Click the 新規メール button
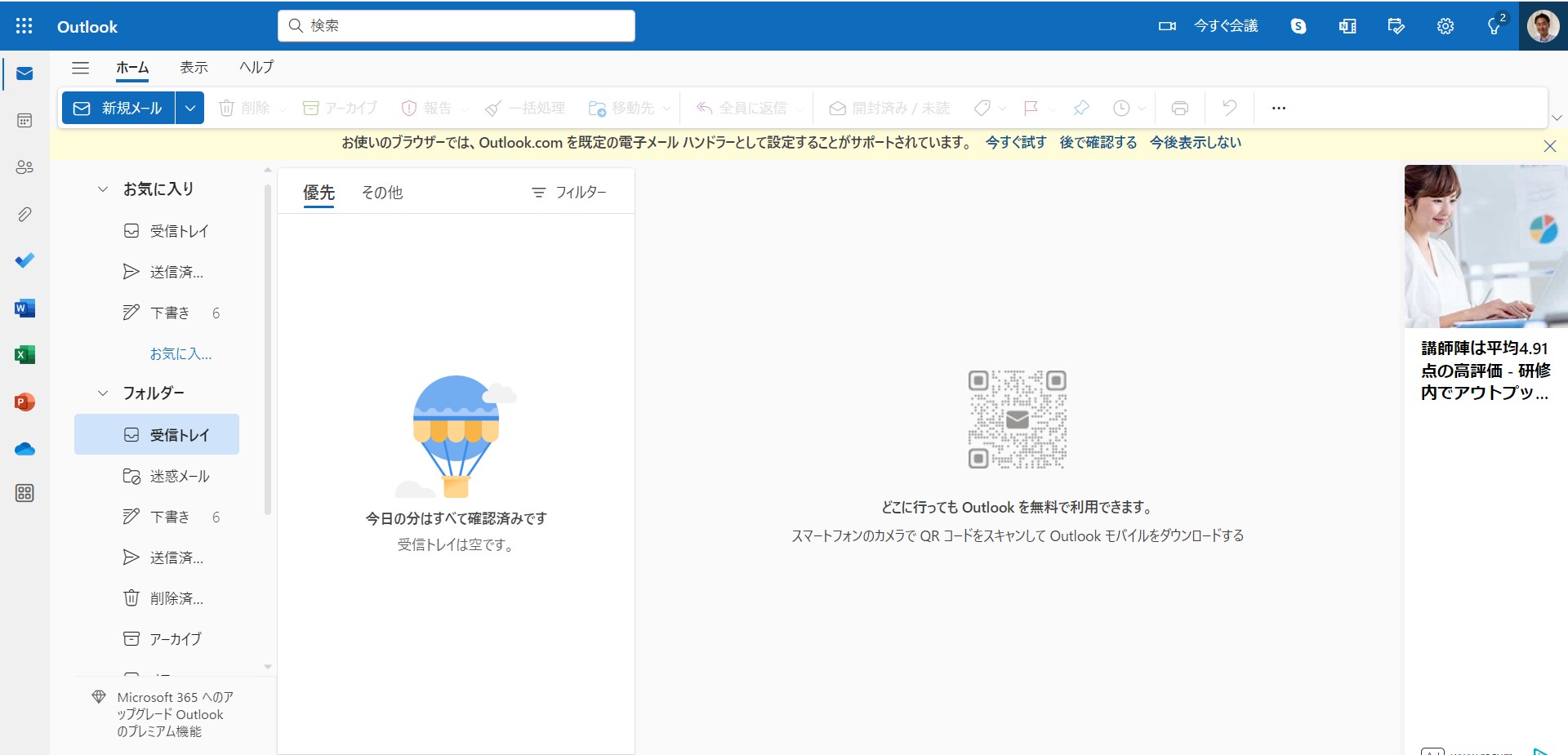 click(x=119, y=108)
